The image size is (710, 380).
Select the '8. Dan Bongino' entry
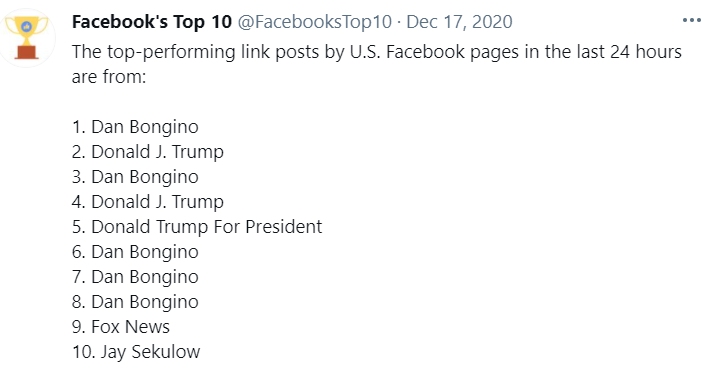(135, 302)
